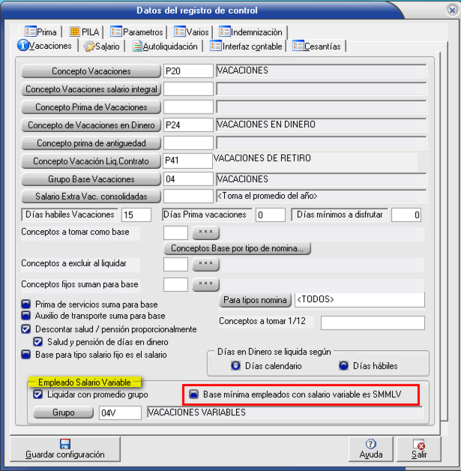Screen dimensions: 461x471
Task: Switch to the Prima tab
Action: pyautogui.click(x=41, y=32)
